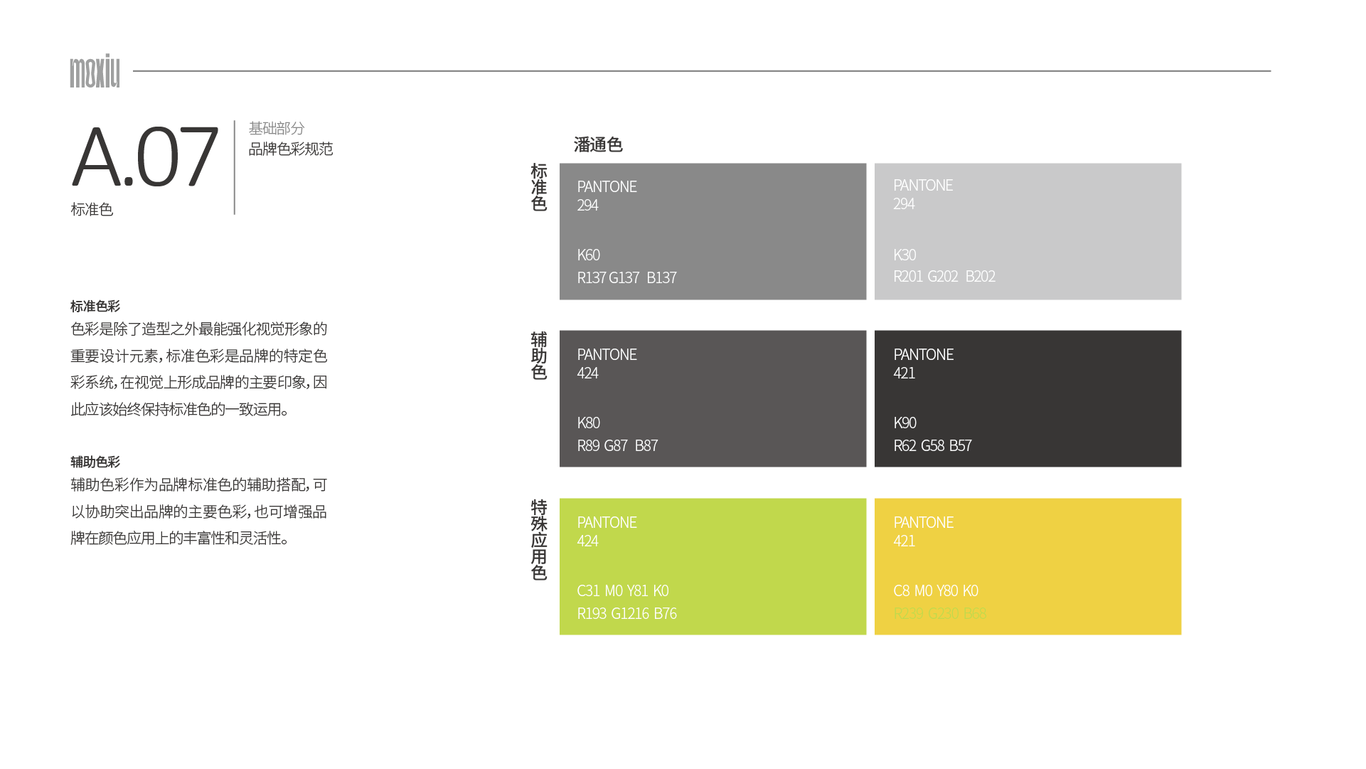Select the R193 G1216 B76 value
The height and width of the screenshot is (769, 1366).
(627, 614)
